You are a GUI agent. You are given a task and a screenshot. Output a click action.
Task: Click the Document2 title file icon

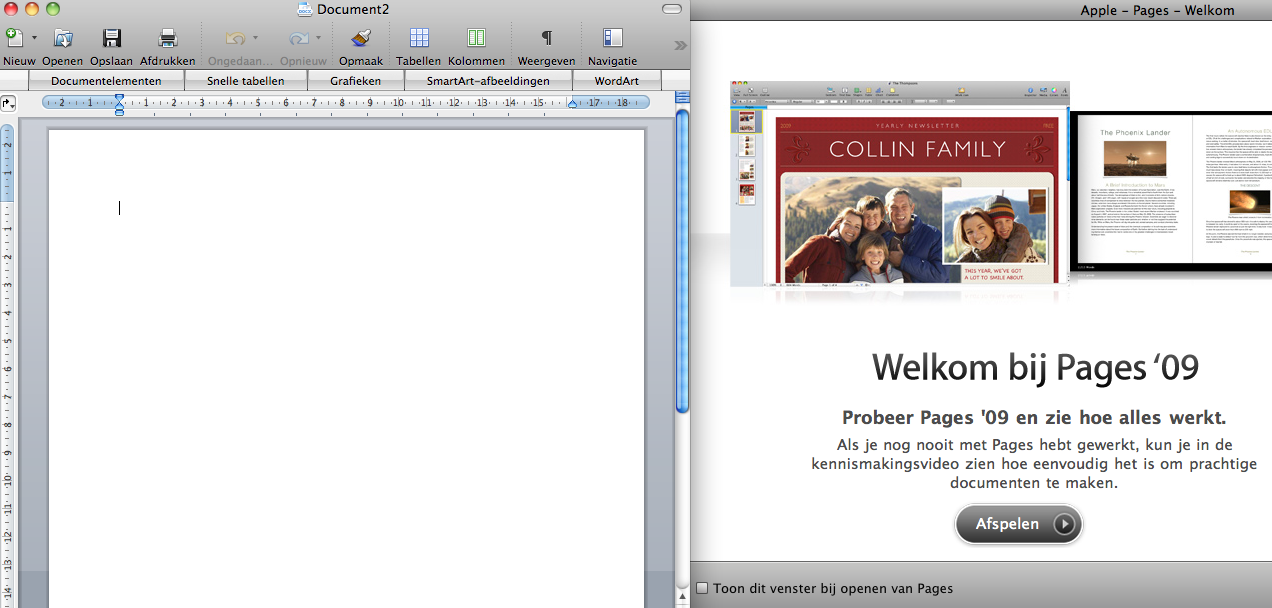pyautogui.click(x=305, y=9)
